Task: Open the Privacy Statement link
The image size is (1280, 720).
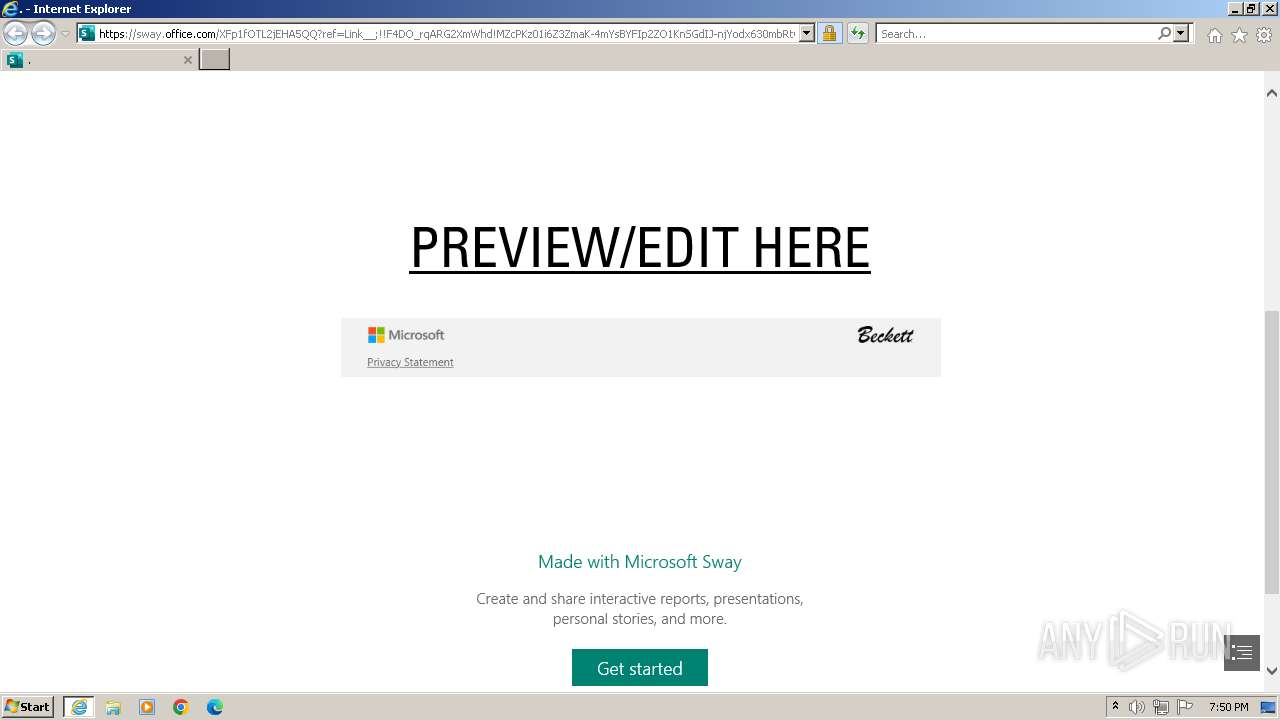Action: click(x=410, y=362)
